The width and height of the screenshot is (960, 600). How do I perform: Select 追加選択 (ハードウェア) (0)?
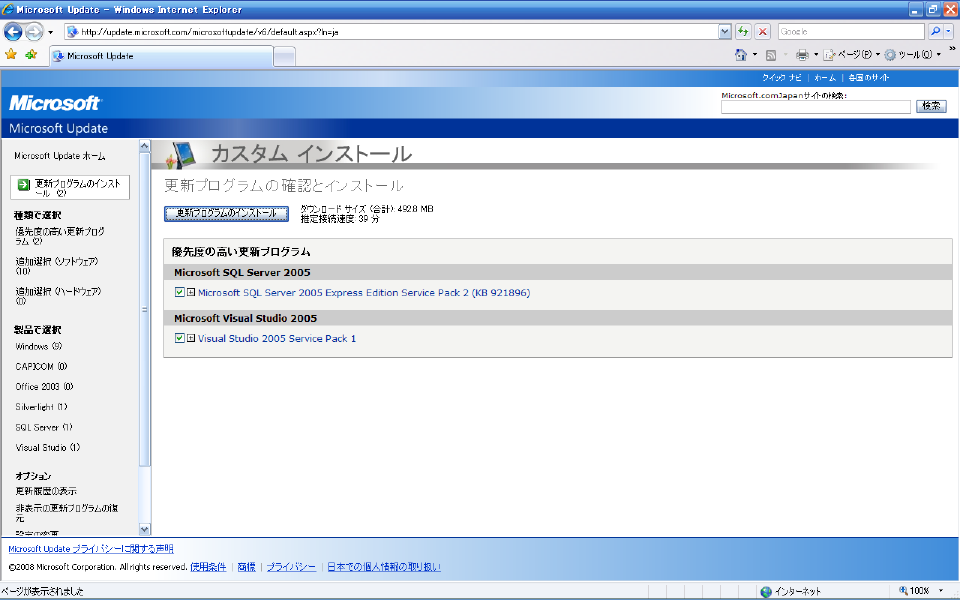pos(58,296)
